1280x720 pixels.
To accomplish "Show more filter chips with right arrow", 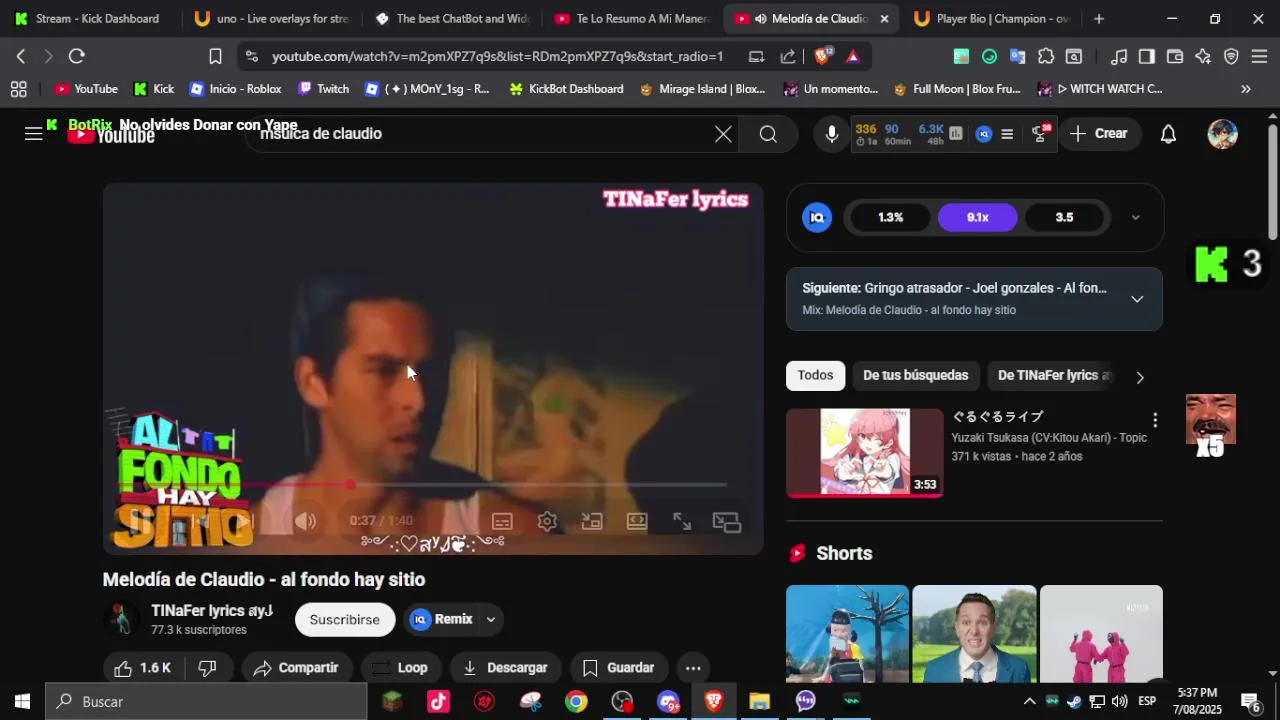I will point(1140,377).
